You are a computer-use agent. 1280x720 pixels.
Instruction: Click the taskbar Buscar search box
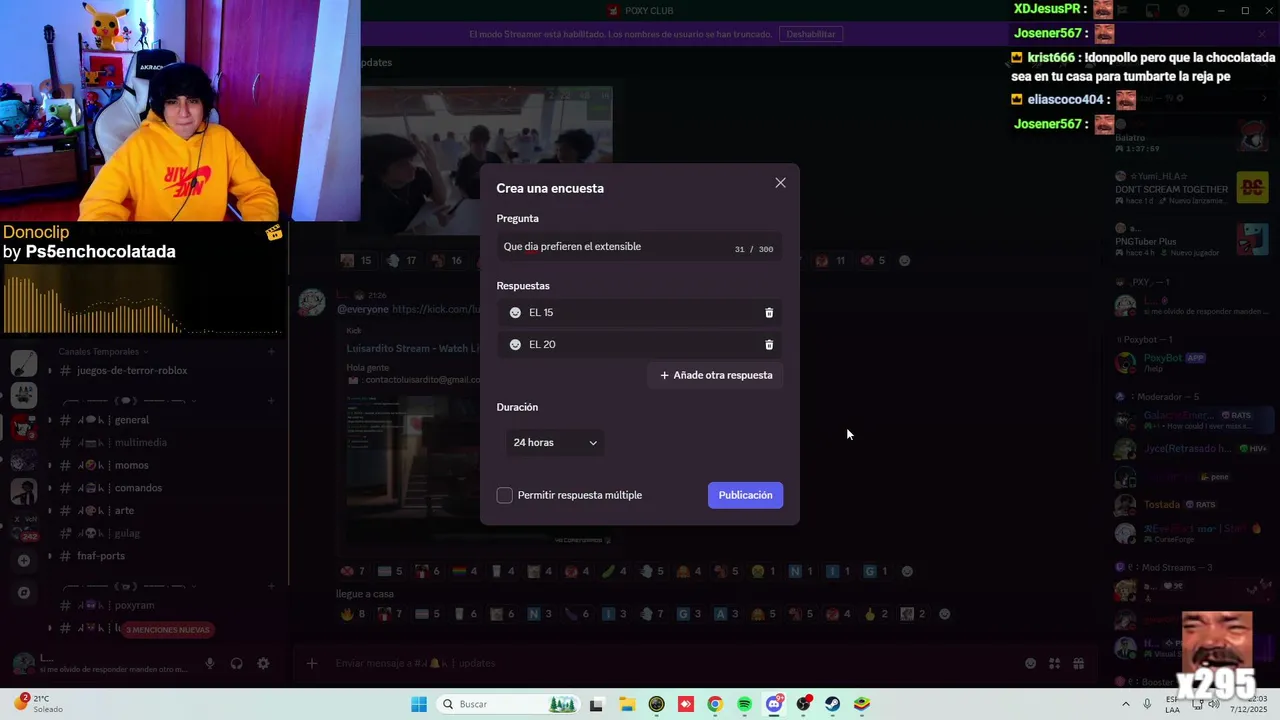click(x=508, y=704)
